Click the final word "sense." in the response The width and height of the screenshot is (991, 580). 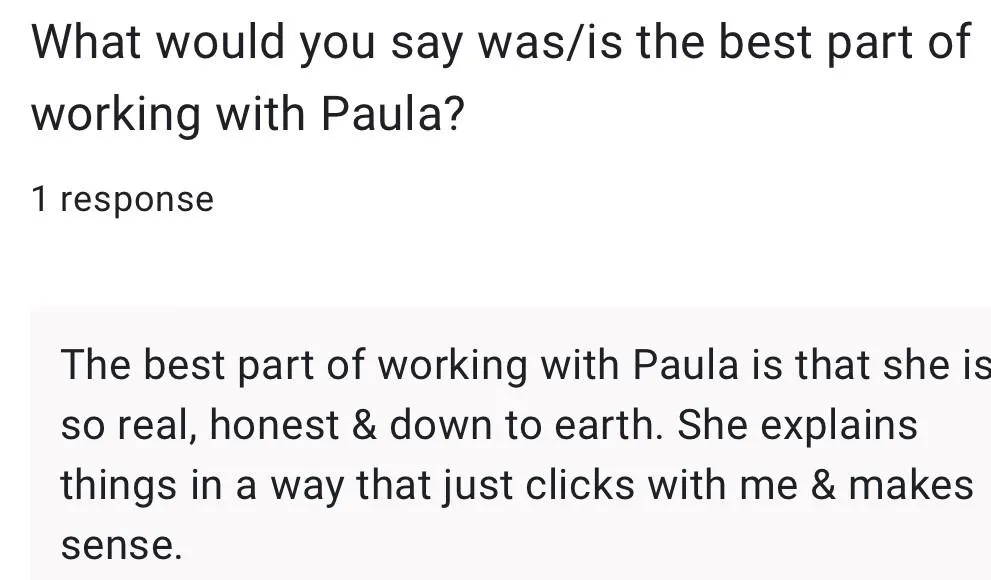pyautogui.click(x=121, y=546)
